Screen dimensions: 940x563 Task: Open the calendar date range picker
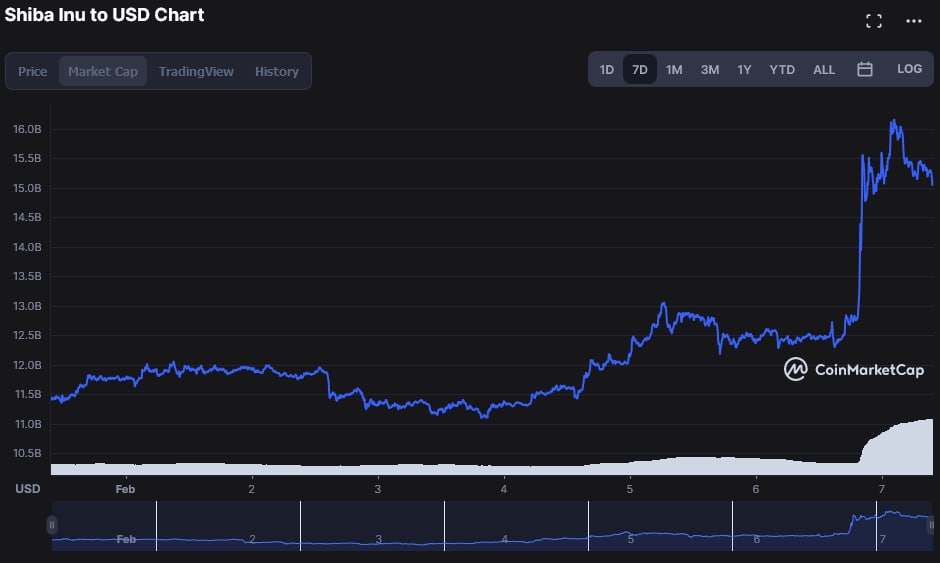(x=865, y=69)
